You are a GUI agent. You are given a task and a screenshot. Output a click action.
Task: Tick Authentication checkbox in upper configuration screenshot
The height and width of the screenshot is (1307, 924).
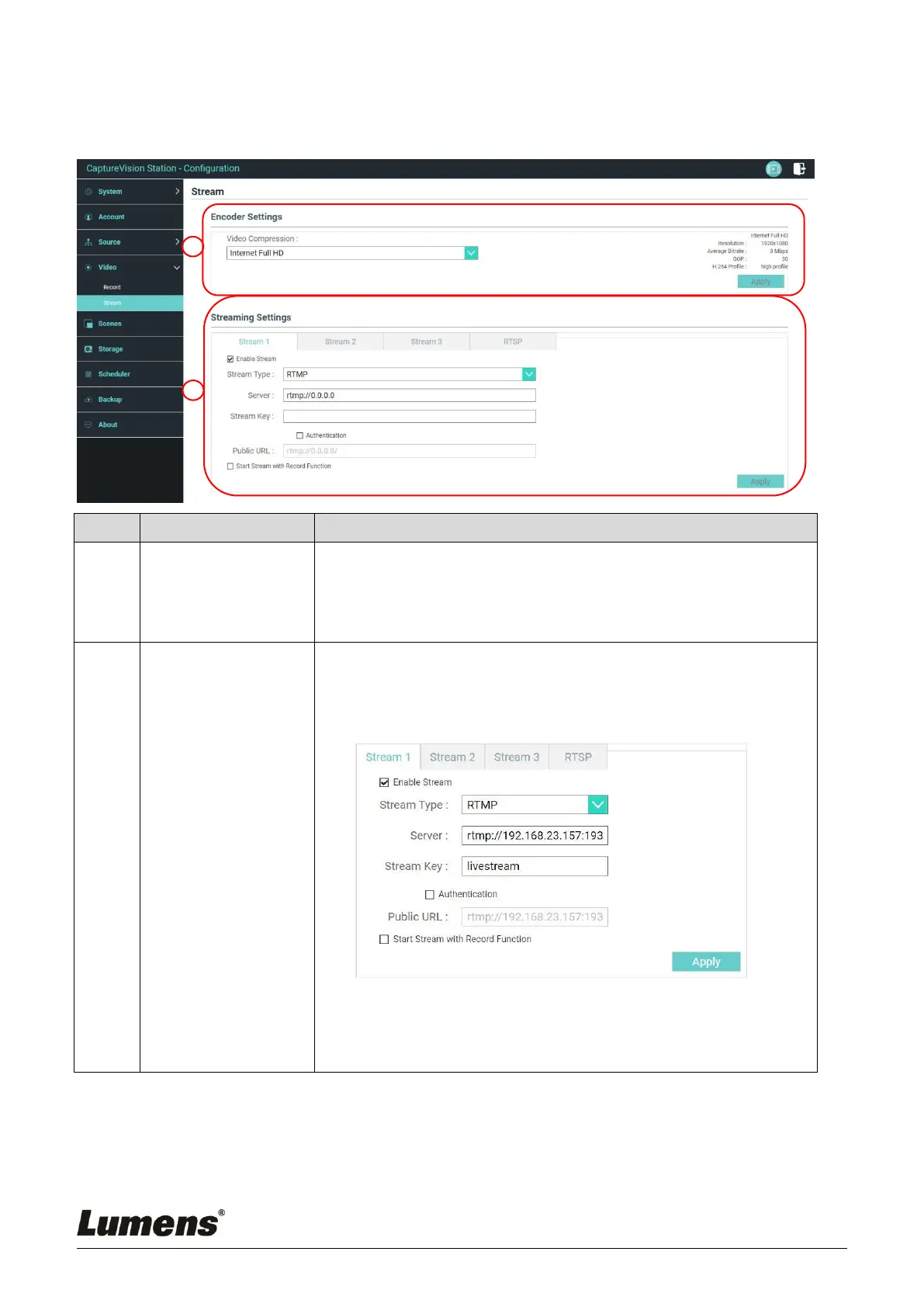pyautogui.click(x=300, y=436)
